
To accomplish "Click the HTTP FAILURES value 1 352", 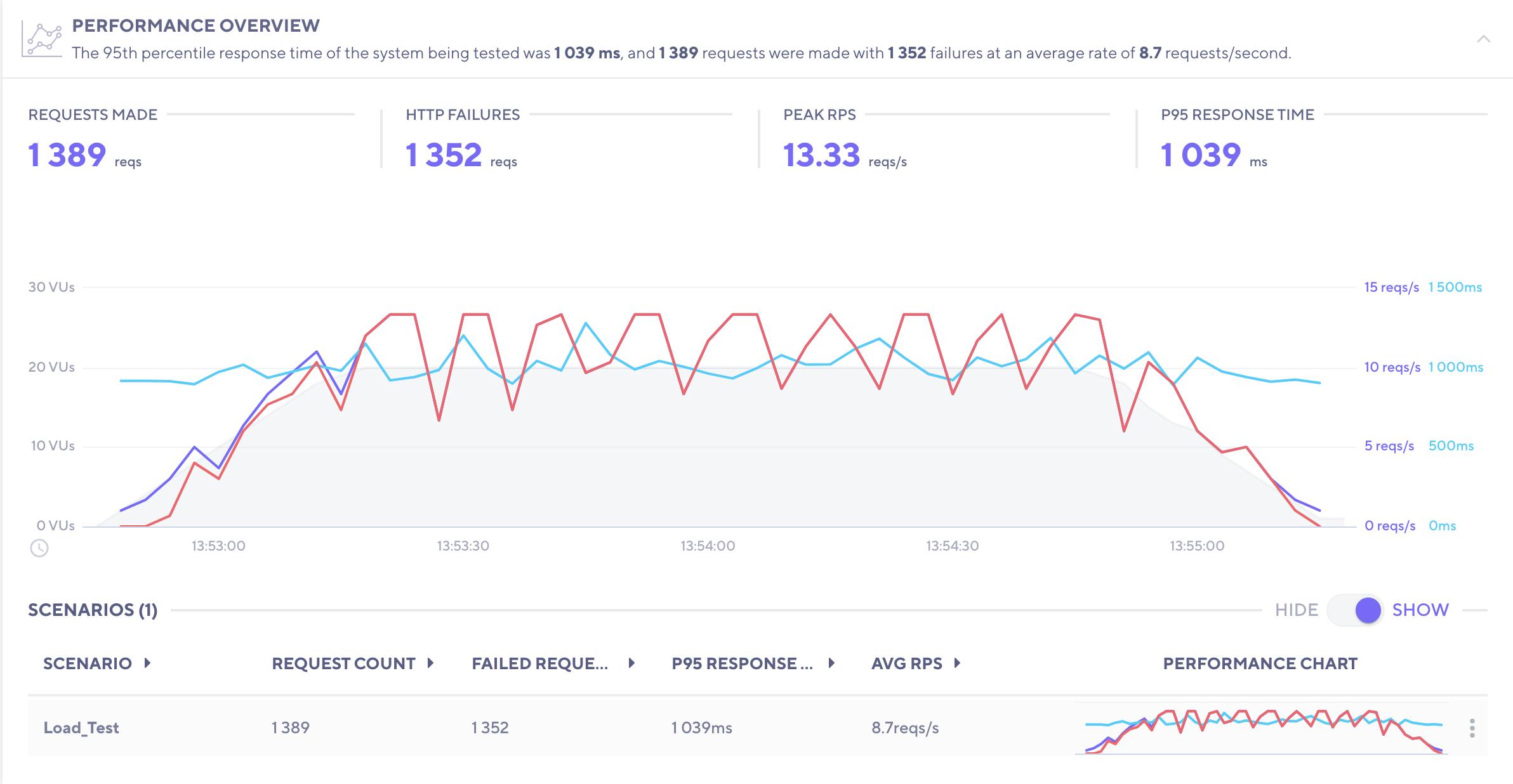I will tap(444, 155).
